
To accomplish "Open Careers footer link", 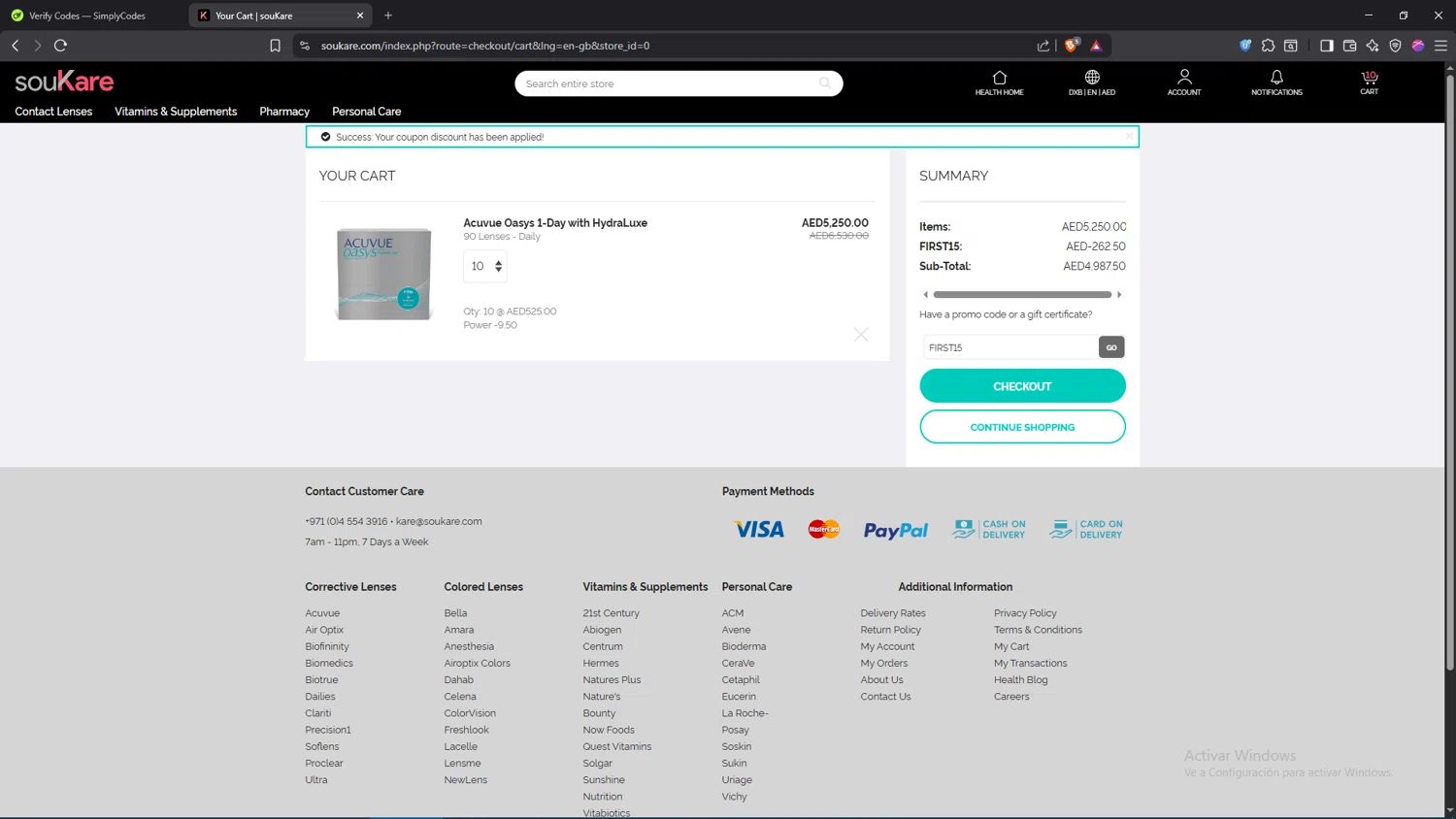I will [x=1011, y=696].
